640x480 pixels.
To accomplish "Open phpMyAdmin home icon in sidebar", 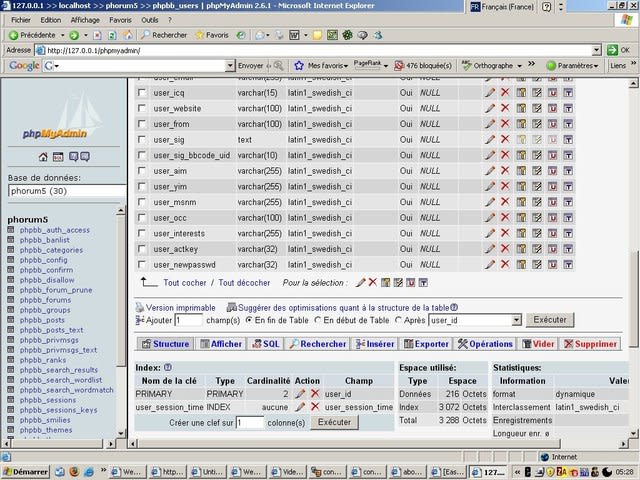I will (x=43, y=157).
